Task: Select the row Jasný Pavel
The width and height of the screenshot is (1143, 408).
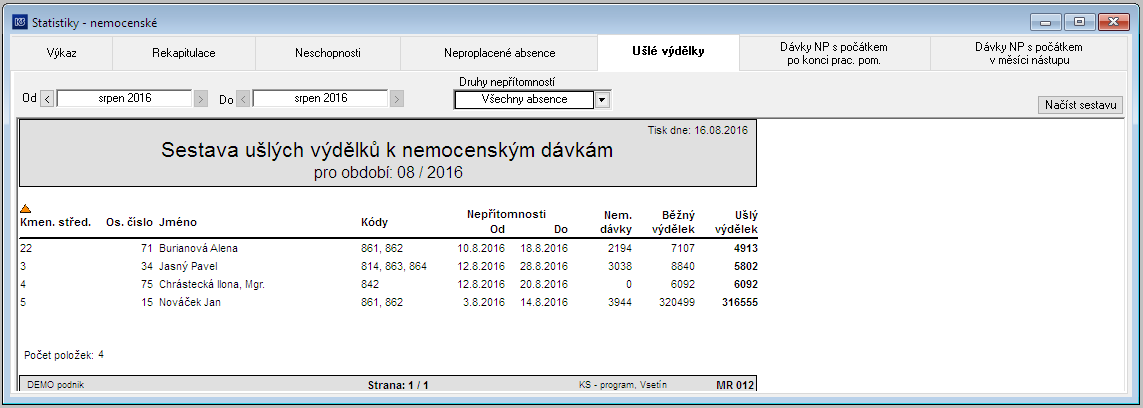Action: coord(389,266)
